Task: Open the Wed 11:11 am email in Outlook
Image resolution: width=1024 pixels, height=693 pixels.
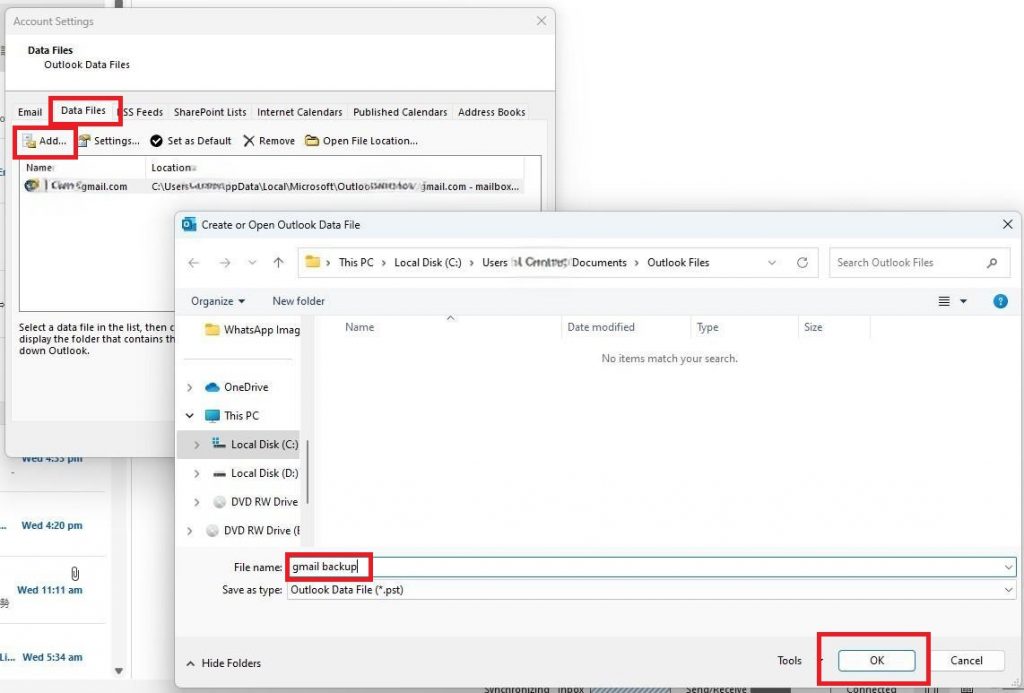Action: click(x=50, y=590)
